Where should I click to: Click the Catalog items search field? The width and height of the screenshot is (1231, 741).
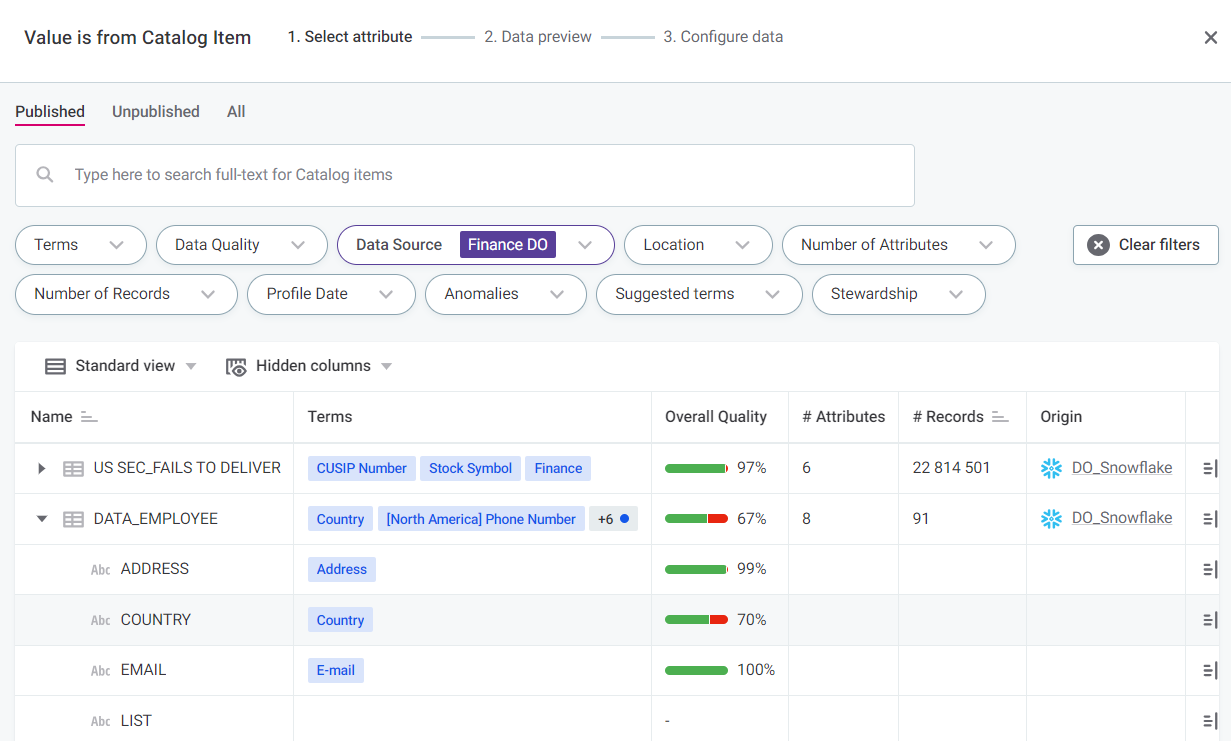pos(480,175)
